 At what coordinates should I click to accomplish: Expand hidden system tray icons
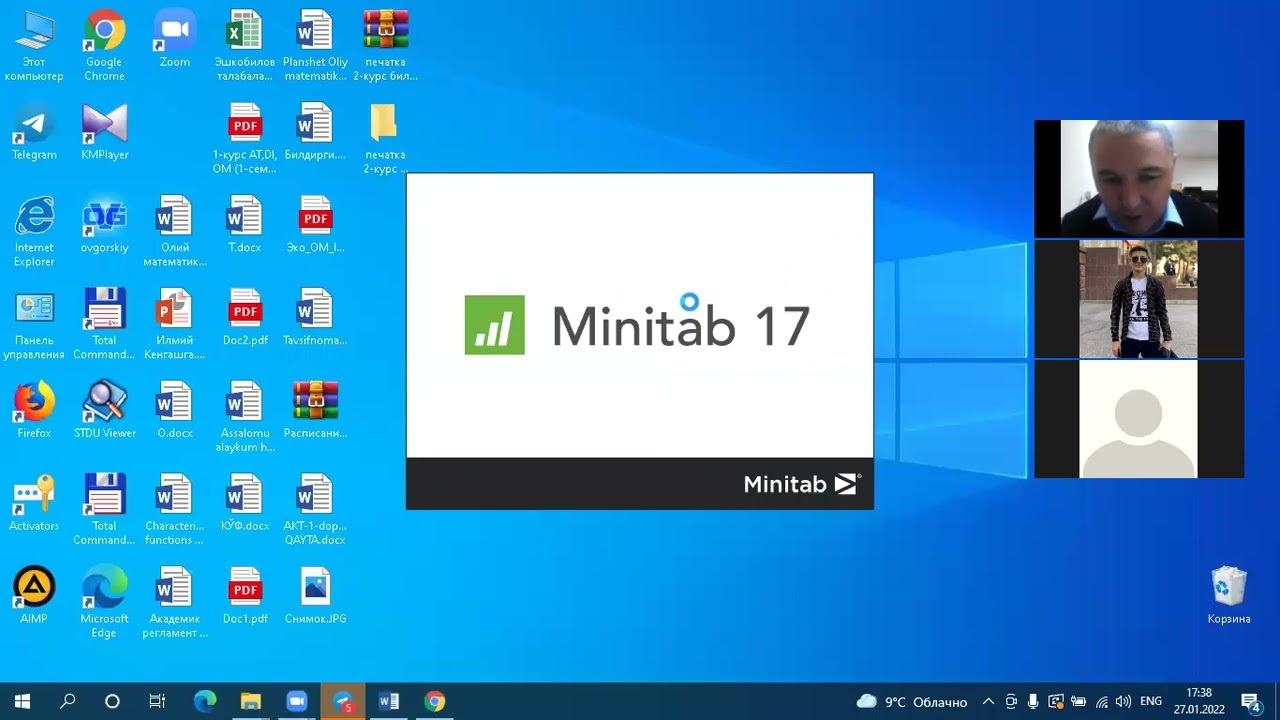coord(988,701)
